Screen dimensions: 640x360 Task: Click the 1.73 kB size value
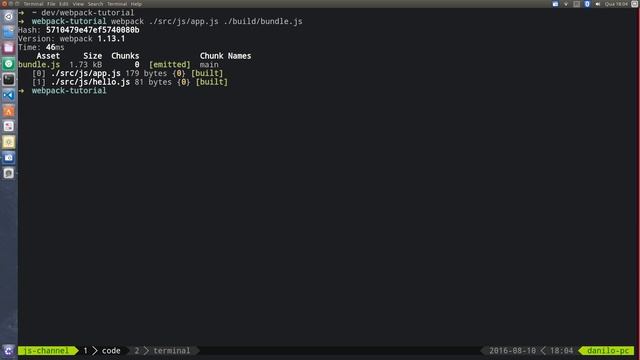pyautogui.click(x=85, y=64)
